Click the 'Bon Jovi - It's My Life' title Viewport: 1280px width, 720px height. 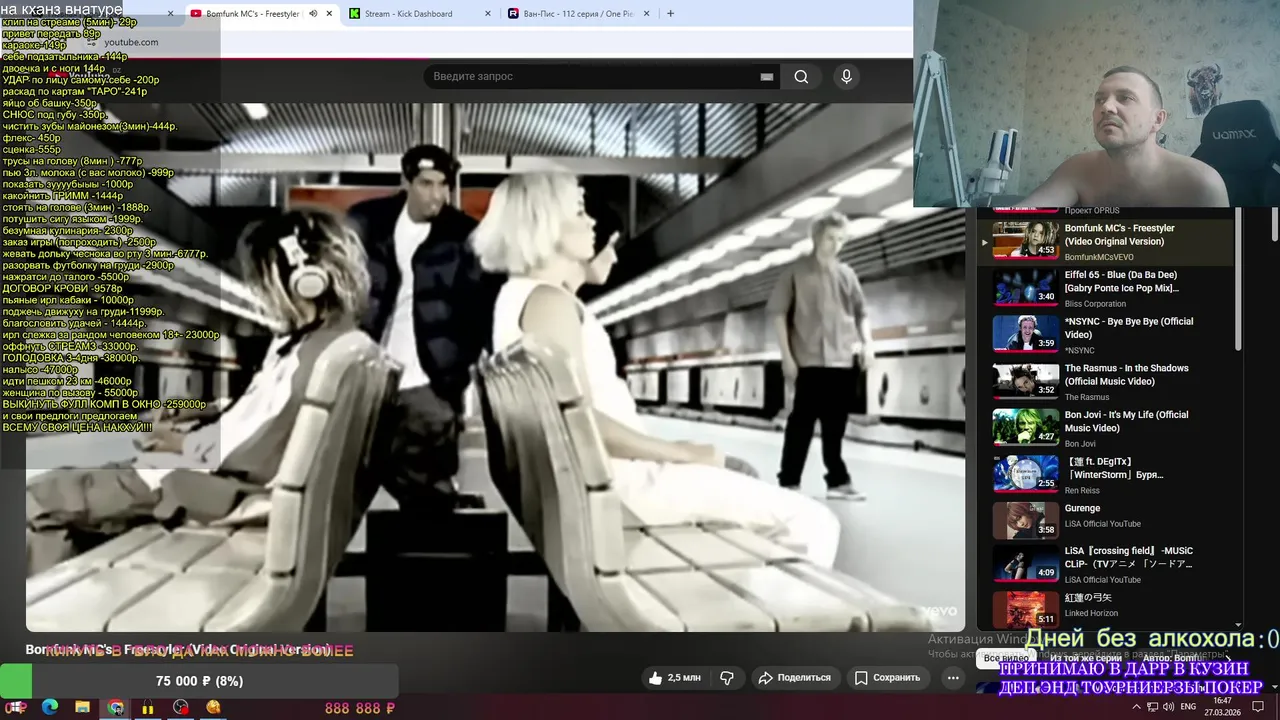tap(1126, 421)
